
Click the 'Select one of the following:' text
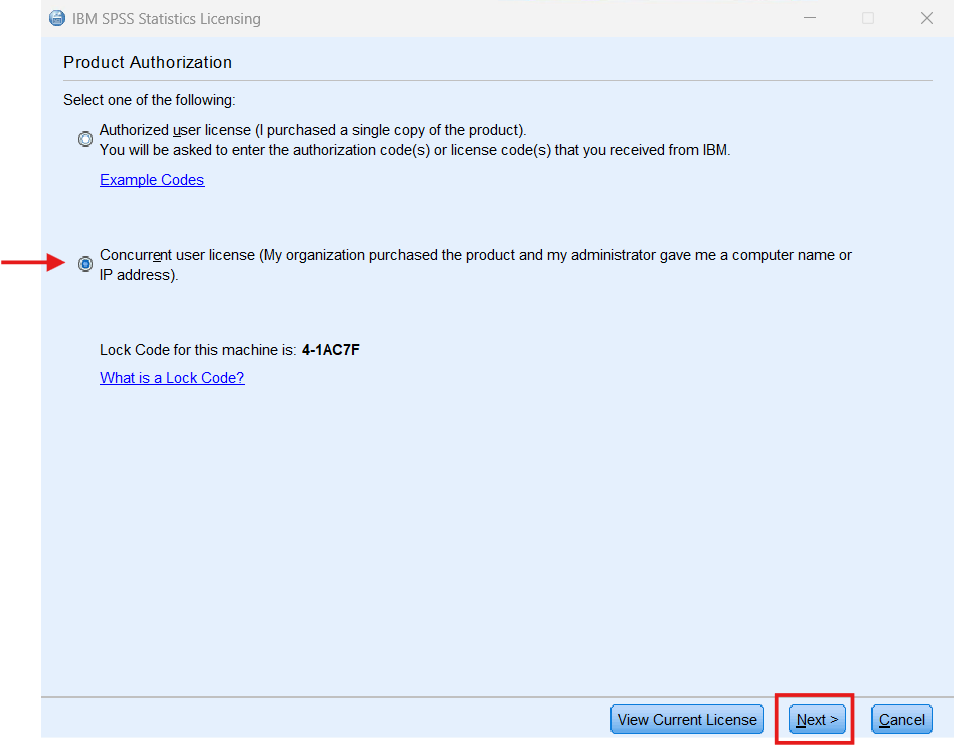point(149,100)
